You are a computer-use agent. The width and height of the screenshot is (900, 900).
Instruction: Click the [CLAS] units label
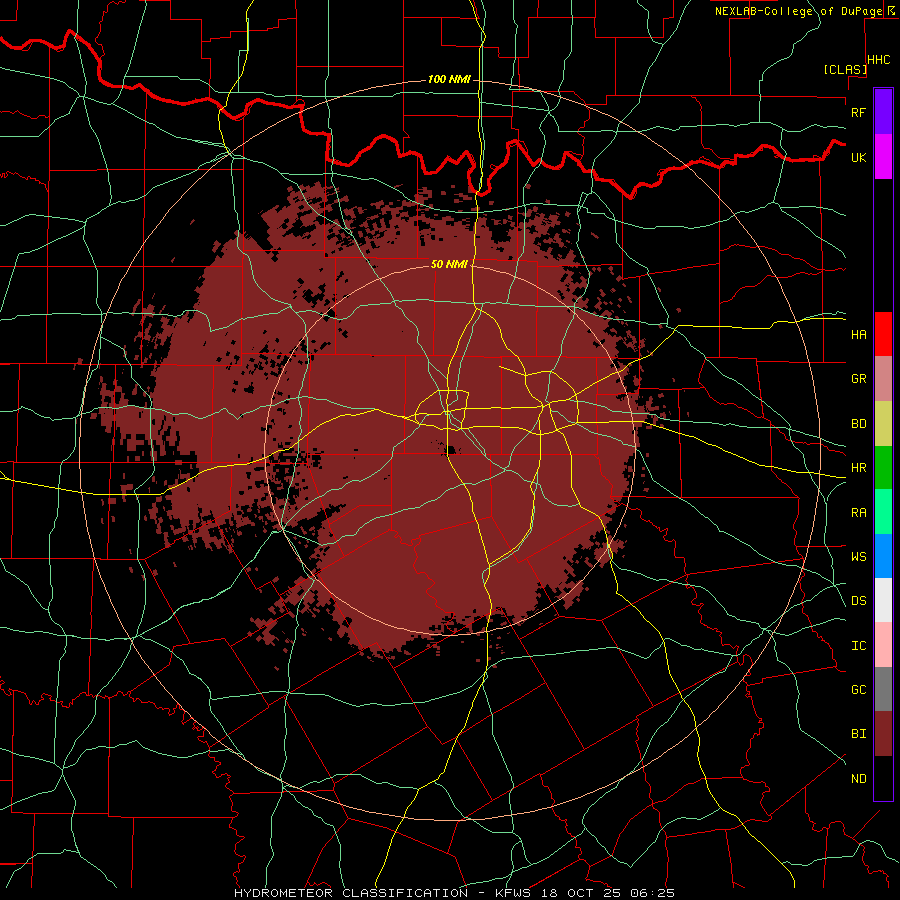point(845,69)
